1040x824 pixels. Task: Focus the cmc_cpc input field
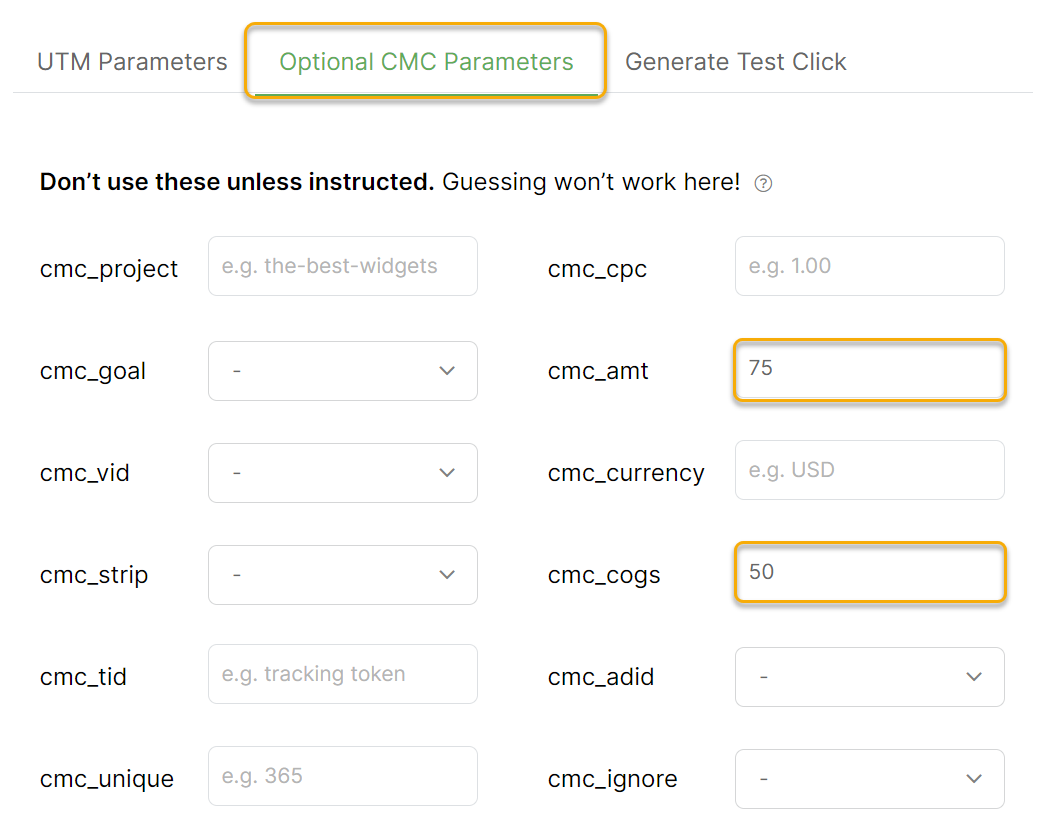869,266
